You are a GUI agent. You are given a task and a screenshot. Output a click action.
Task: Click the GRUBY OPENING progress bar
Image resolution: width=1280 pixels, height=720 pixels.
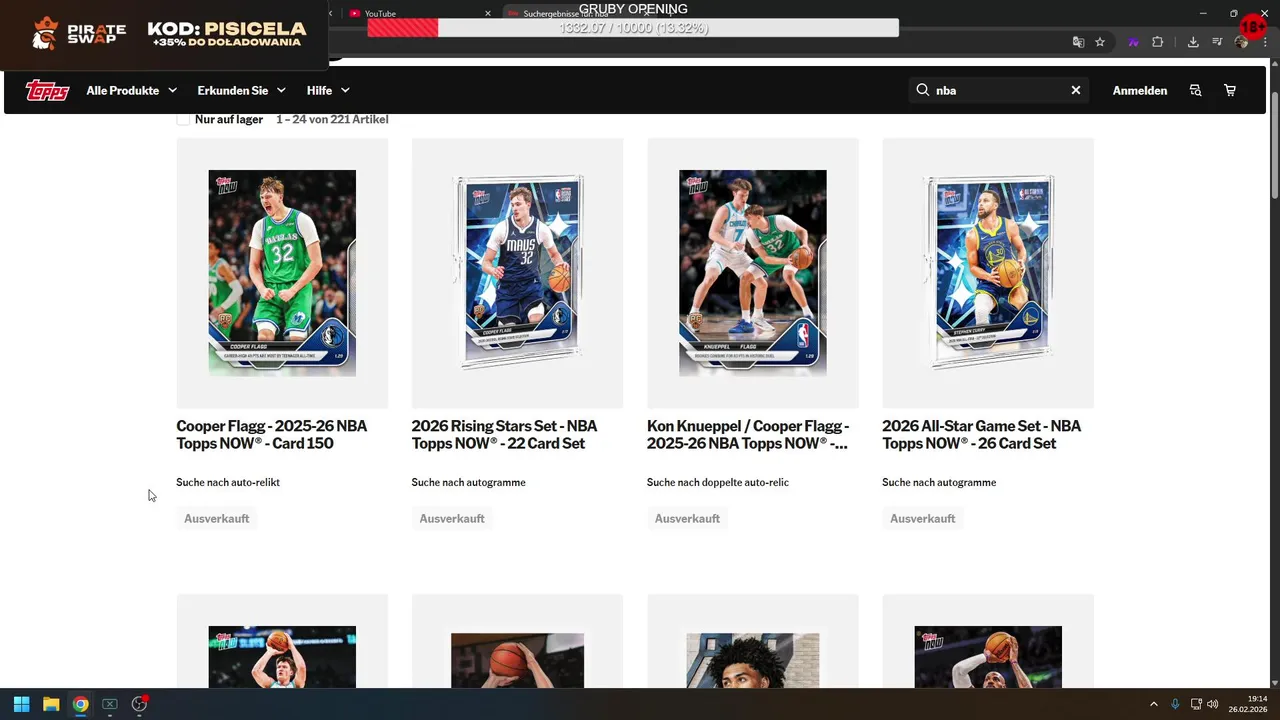[633, 28]
